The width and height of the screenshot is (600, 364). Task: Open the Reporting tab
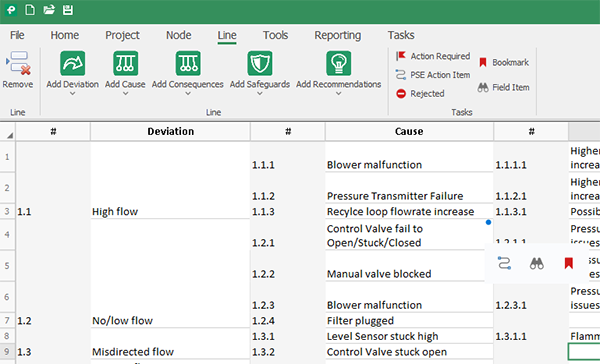tap(338, 35)
